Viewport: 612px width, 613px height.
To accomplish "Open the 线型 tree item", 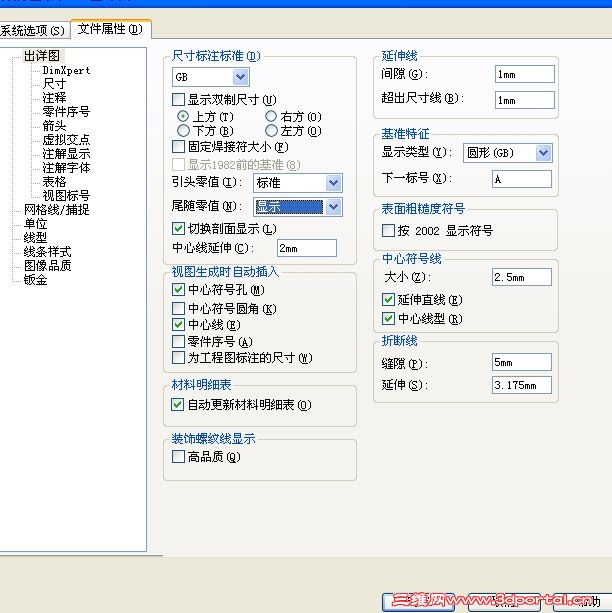I will [x=35, y=237].
